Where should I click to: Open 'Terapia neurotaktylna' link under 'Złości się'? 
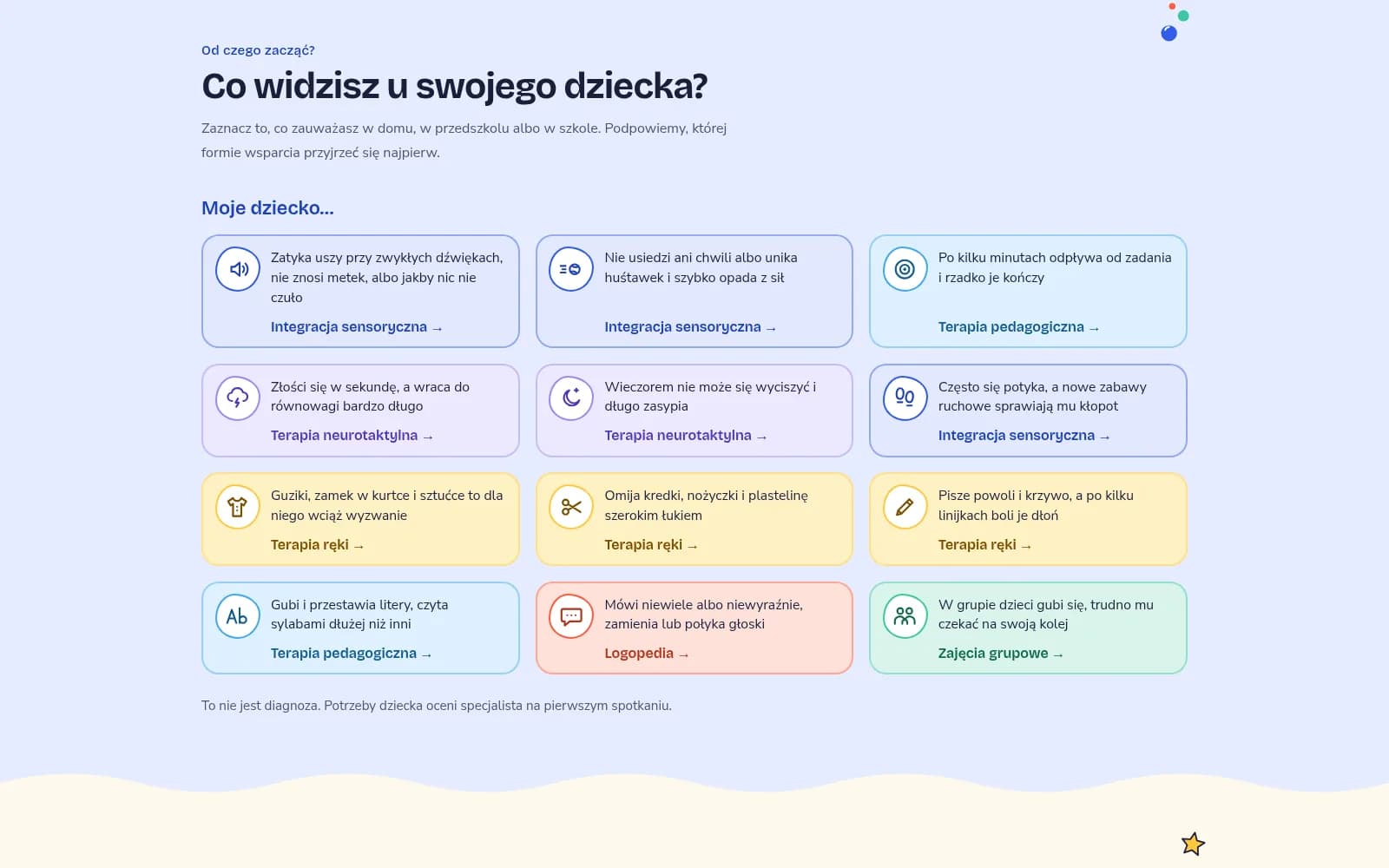352,436
